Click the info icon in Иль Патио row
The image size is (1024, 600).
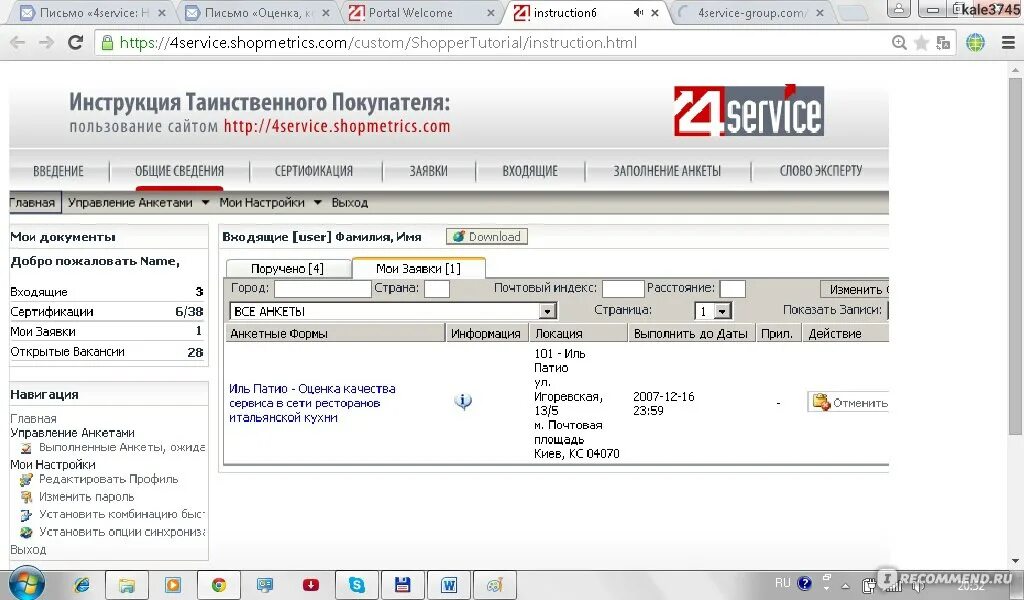[462, 402]
